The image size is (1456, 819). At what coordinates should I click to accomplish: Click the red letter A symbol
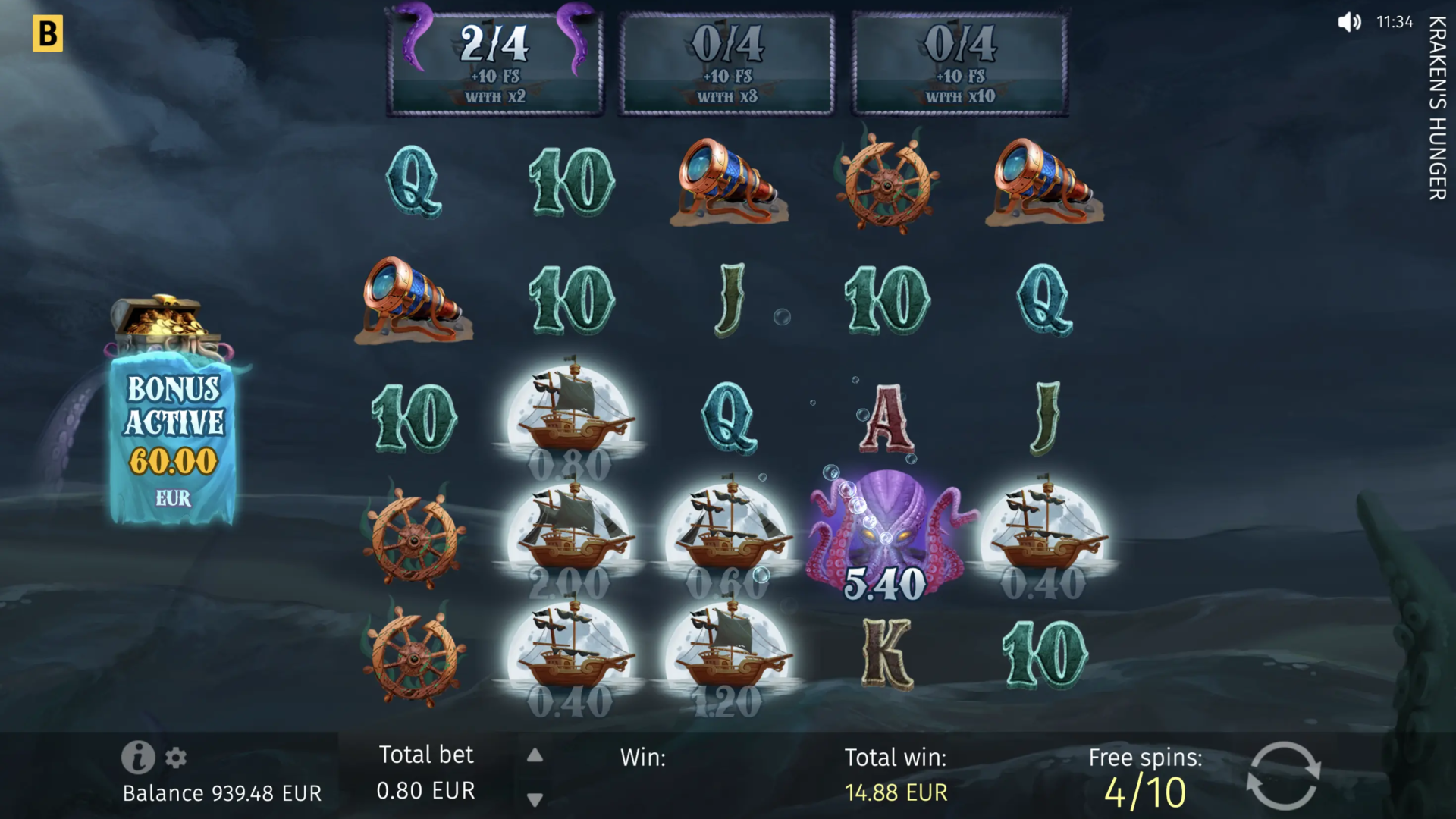pos(886,418)
